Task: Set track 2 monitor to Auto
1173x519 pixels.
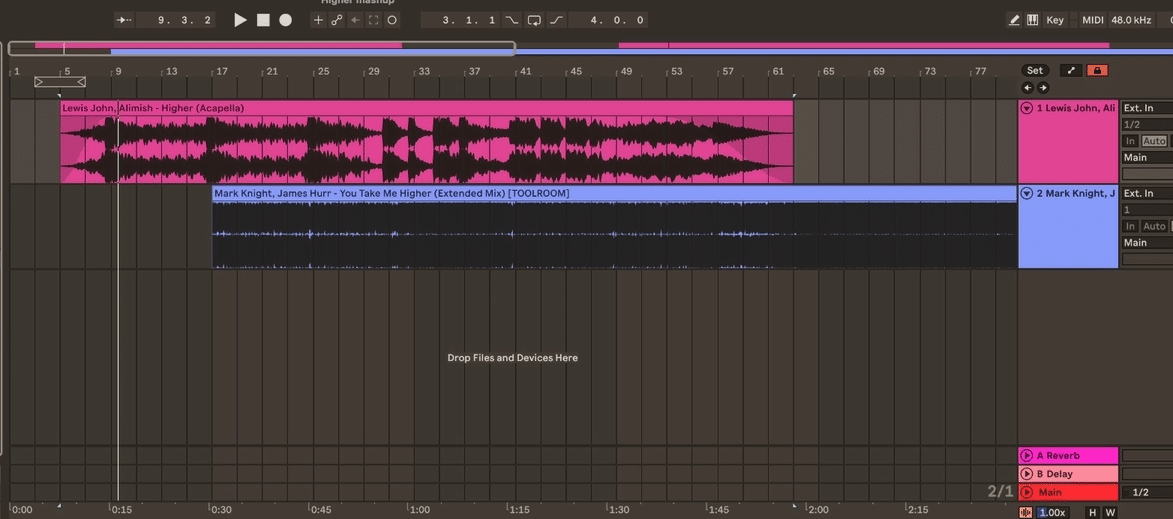Action: (x=1154, y=227)
